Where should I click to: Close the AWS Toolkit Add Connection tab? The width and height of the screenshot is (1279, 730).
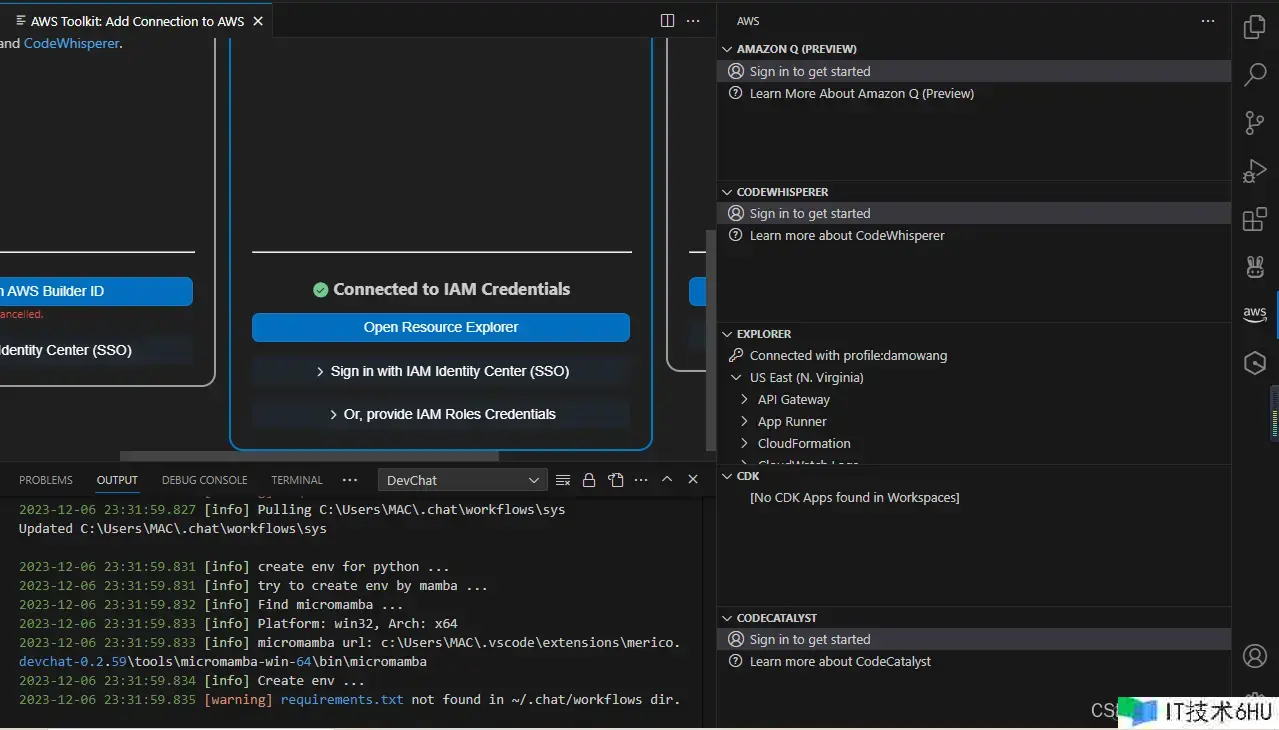coord(257,21)
